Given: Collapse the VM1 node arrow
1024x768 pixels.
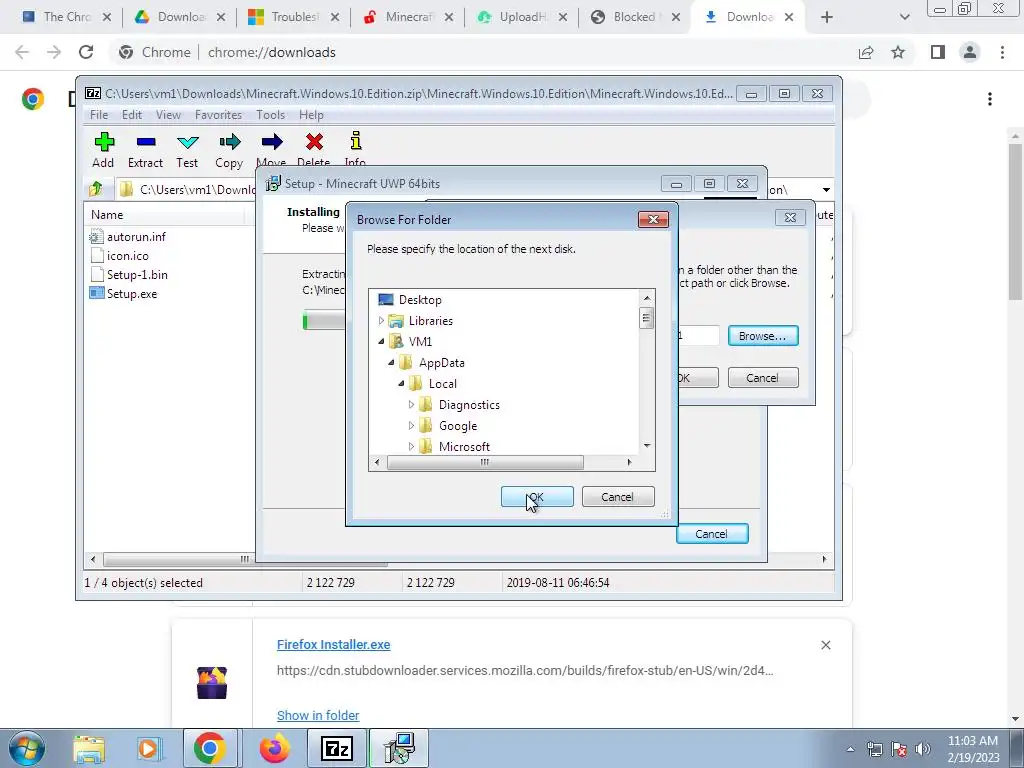Looking at the screenshot, I should coord(381,342).
